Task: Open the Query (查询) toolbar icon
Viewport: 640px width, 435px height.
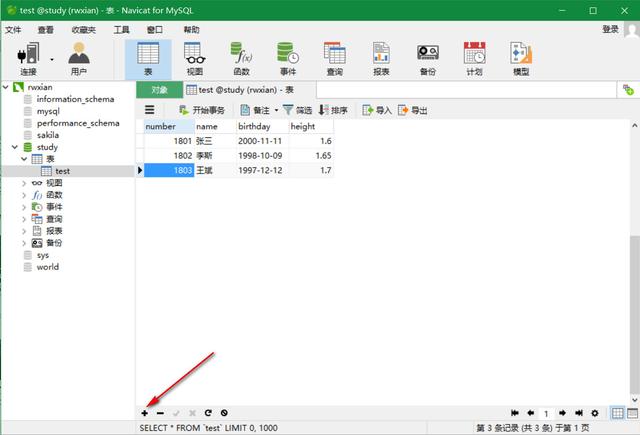Action: pos(335,59)
